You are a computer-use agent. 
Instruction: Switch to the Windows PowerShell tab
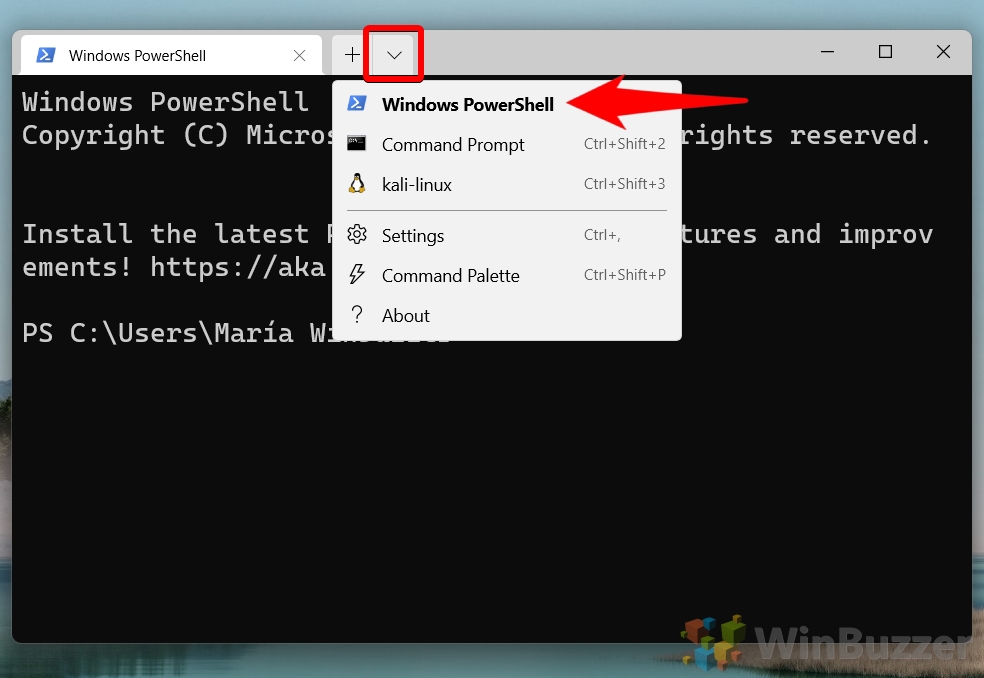point(171,55)
